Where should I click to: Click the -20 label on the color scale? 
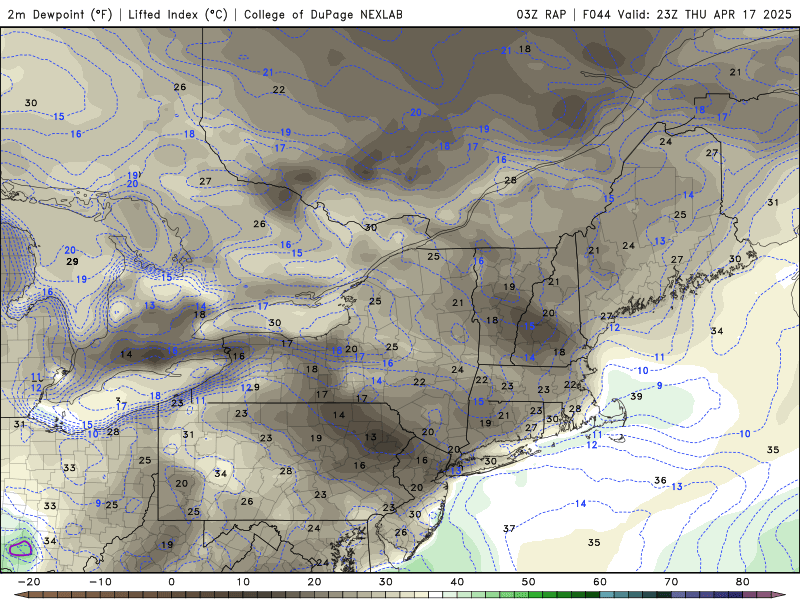pos(29,582)
